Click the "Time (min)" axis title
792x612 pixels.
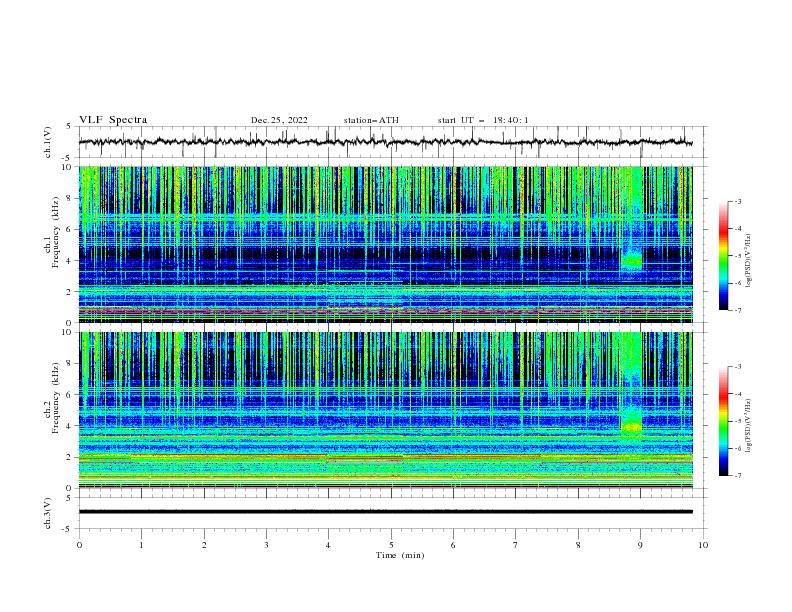pos(400,555)
